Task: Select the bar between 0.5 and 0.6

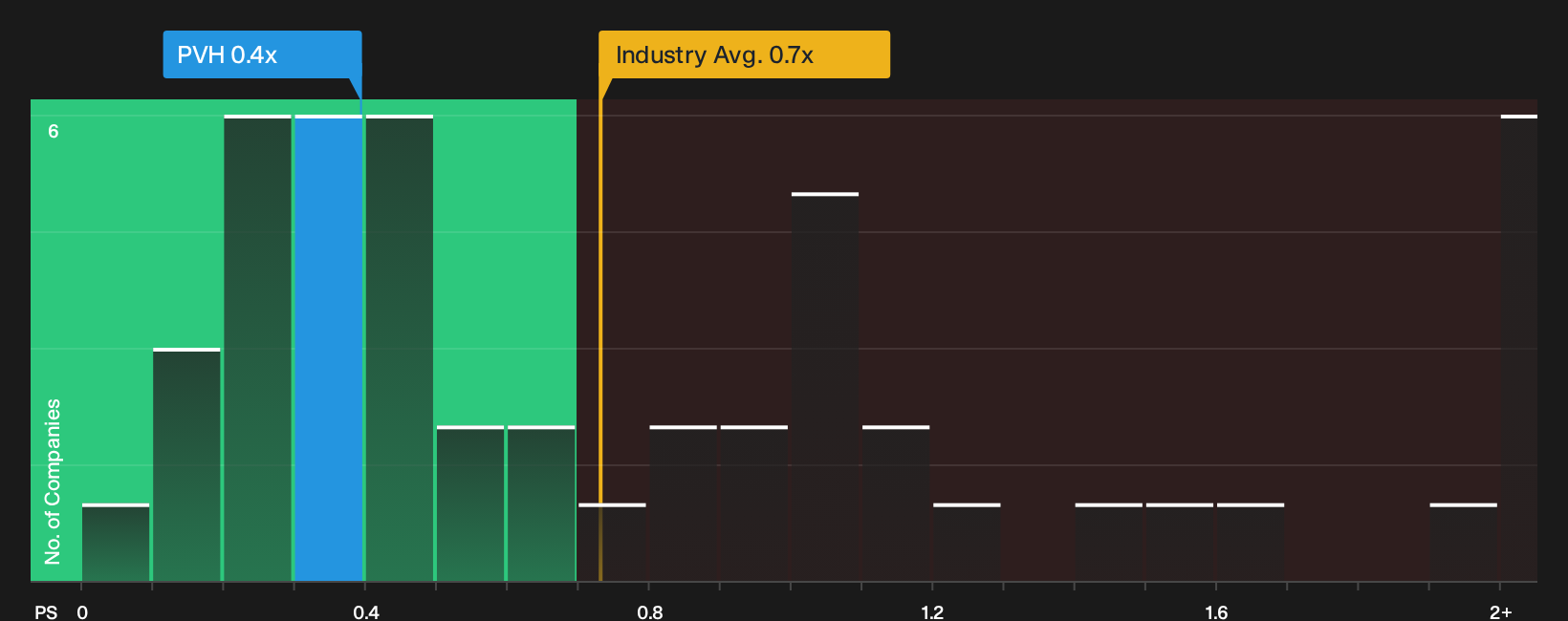Action: (470, 503)
